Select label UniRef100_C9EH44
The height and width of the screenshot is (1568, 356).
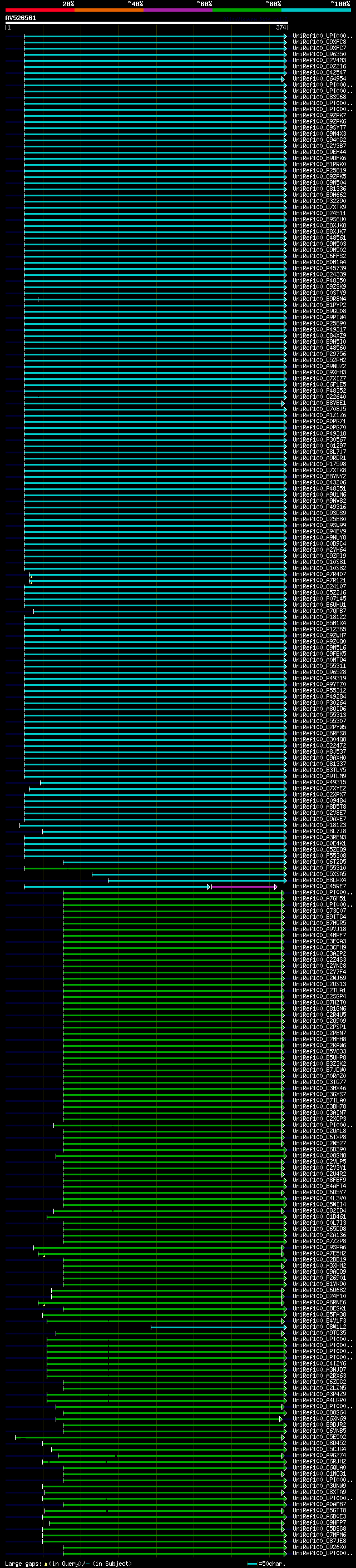319,152
